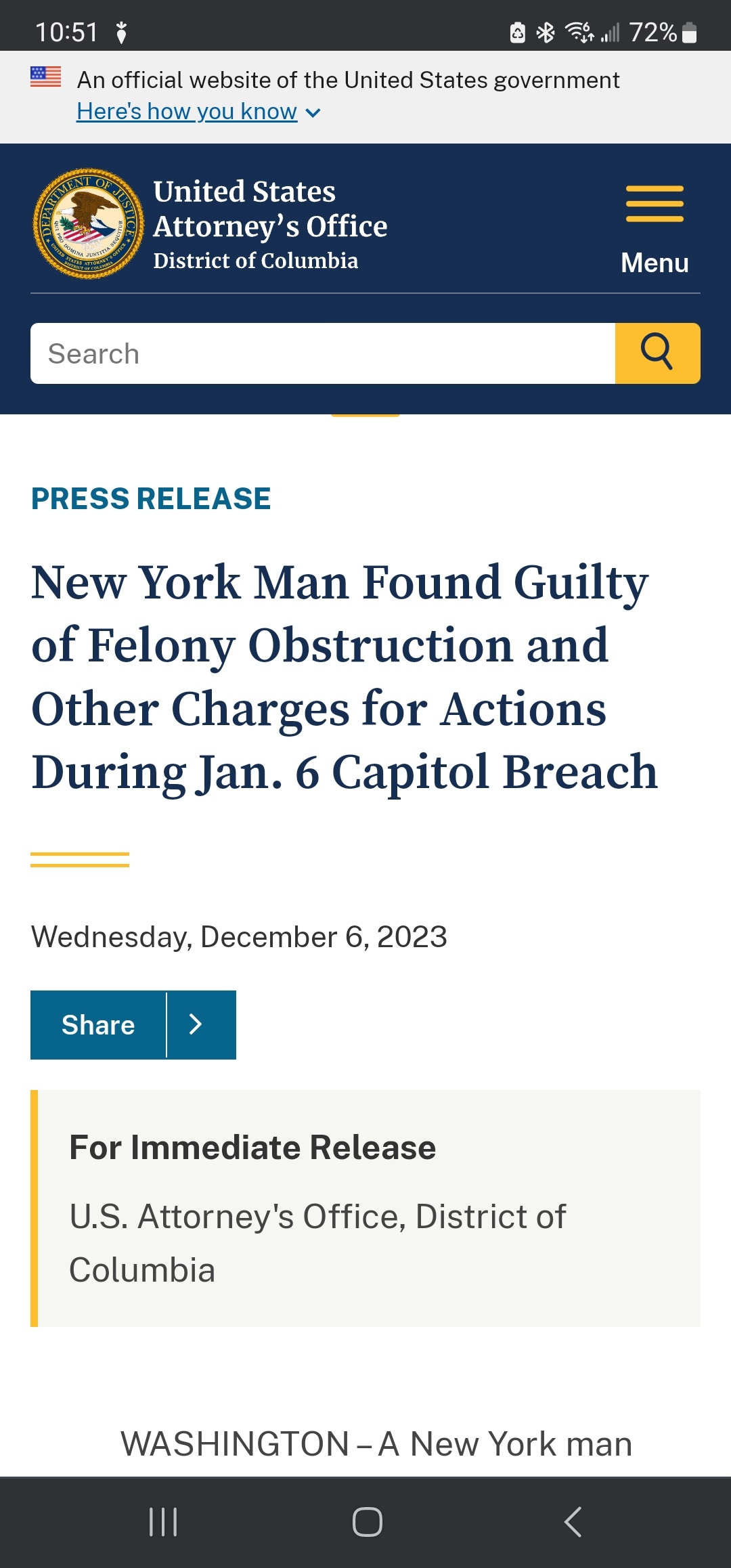Image resolution: width=731 pixels, height=1568 pixels.
Task: Open the recent apps navigation button
Action: coord(163,1522)
